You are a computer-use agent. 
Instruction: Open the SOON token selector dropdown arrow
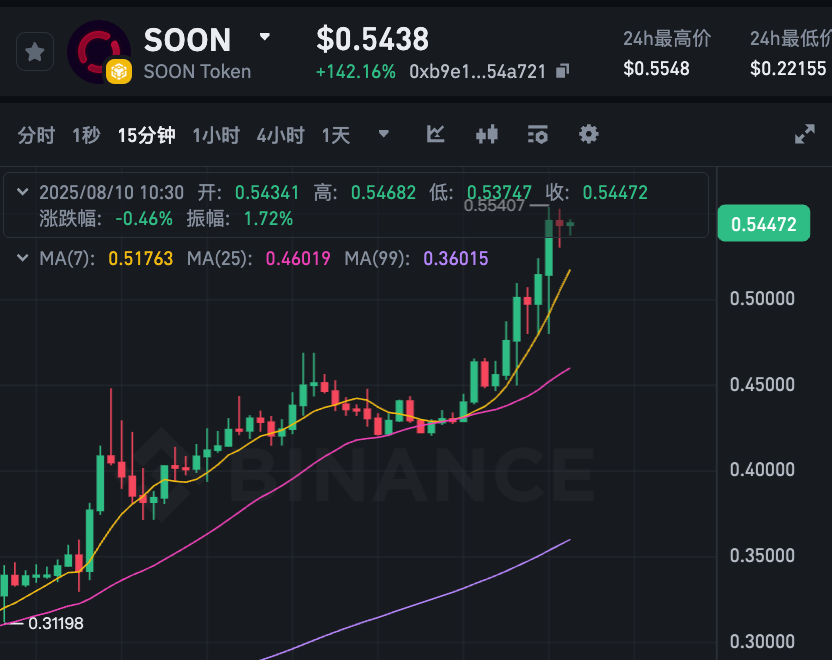point(264,37)
